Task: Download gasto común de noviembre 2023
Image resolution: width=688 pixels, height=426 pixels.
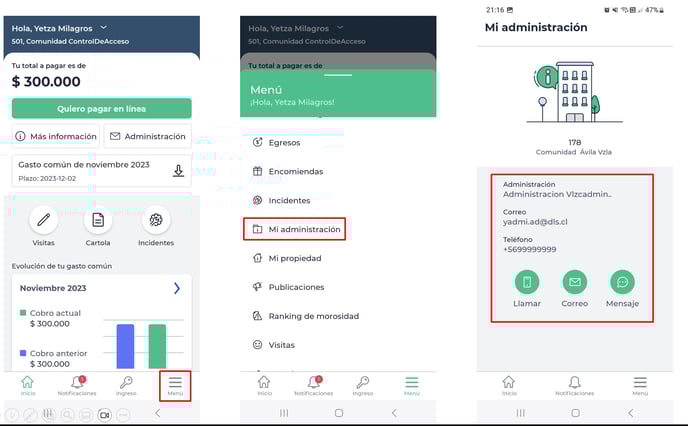Action: 178,170
